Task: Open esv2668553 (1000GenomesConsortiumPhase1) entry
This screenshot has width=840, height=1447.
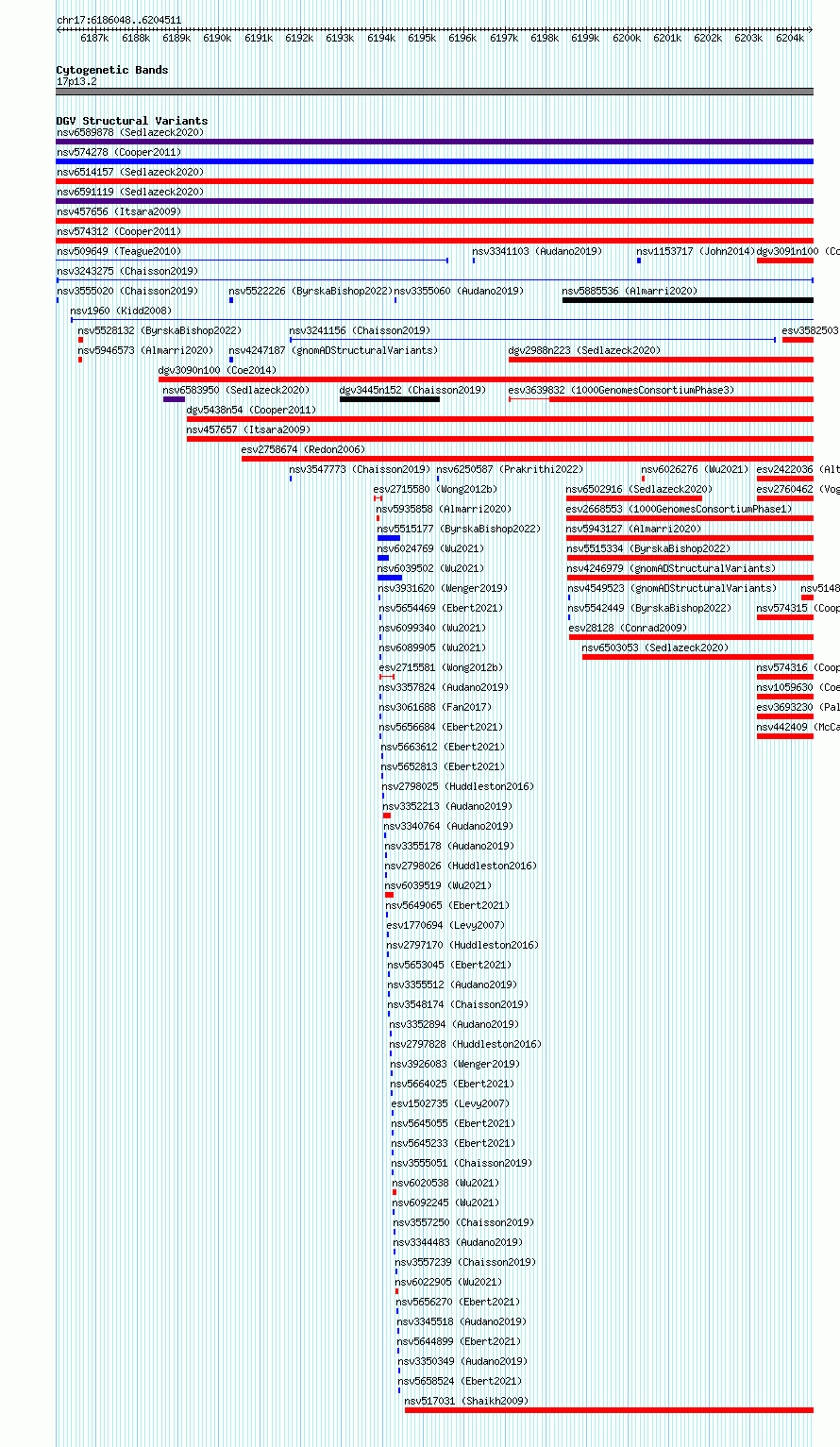Action: point(679,510)
